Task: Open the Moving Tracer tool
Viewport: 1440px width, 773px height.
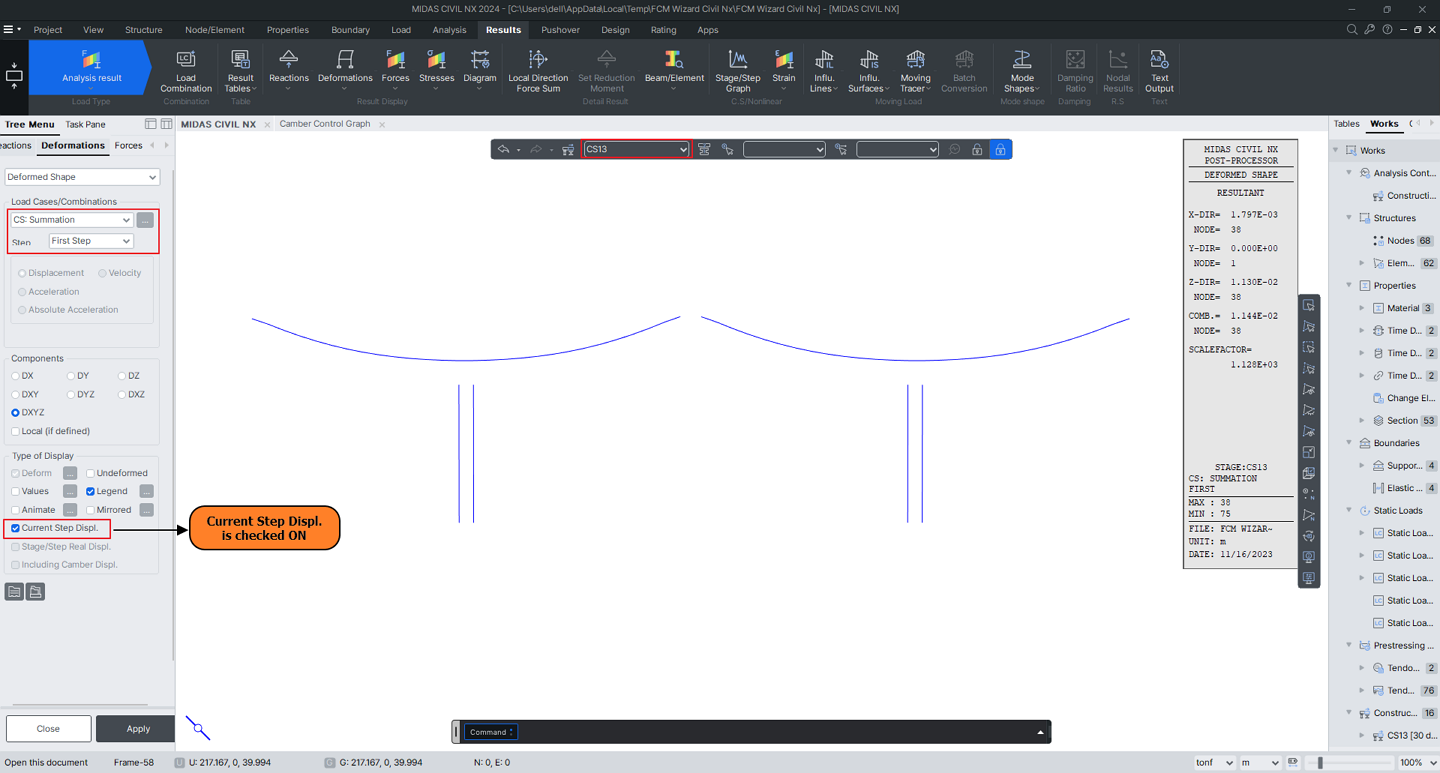Action: [915, 72]
